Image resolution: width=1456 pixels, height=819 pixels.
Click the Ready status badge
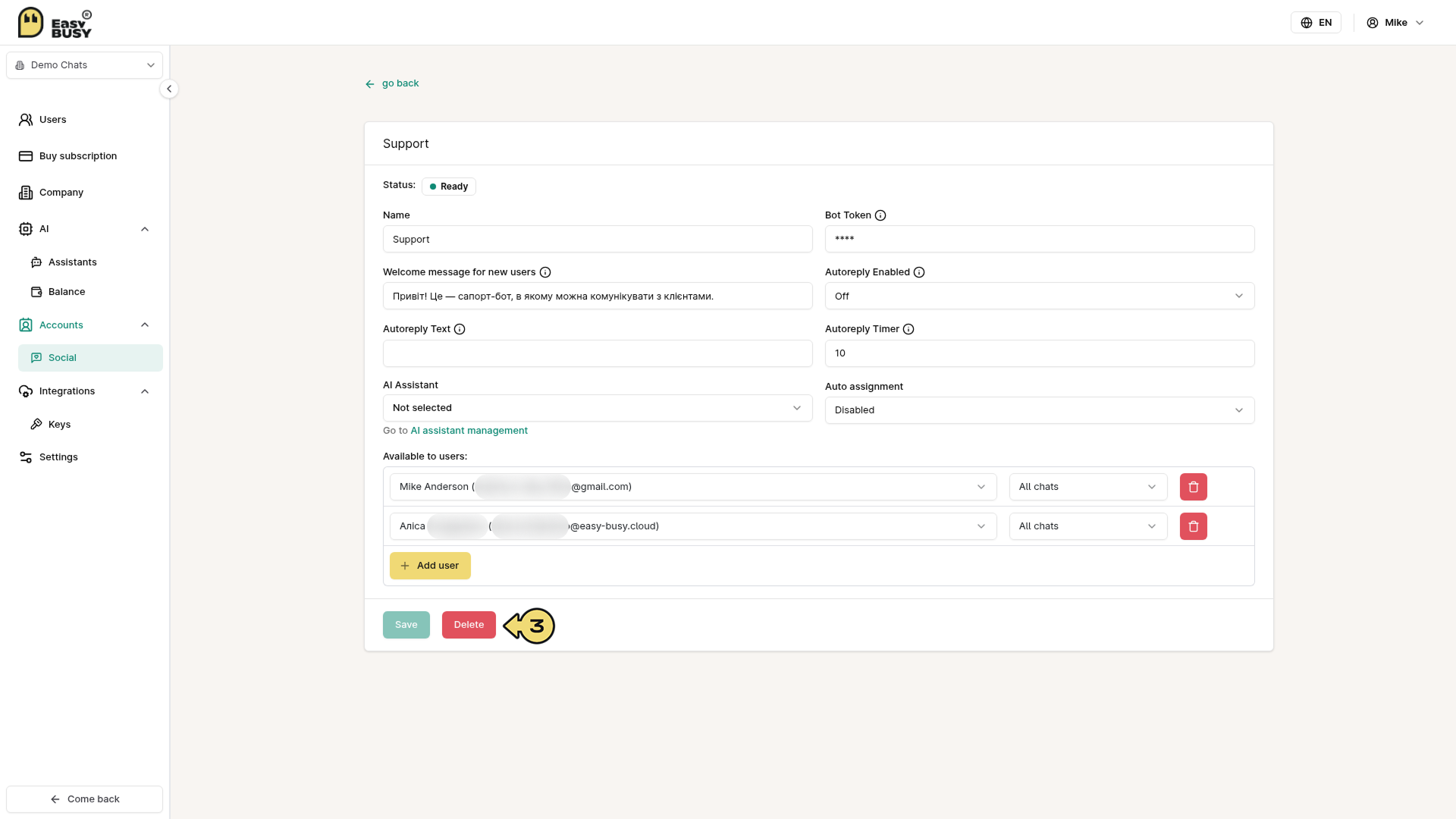pos(449,187)
